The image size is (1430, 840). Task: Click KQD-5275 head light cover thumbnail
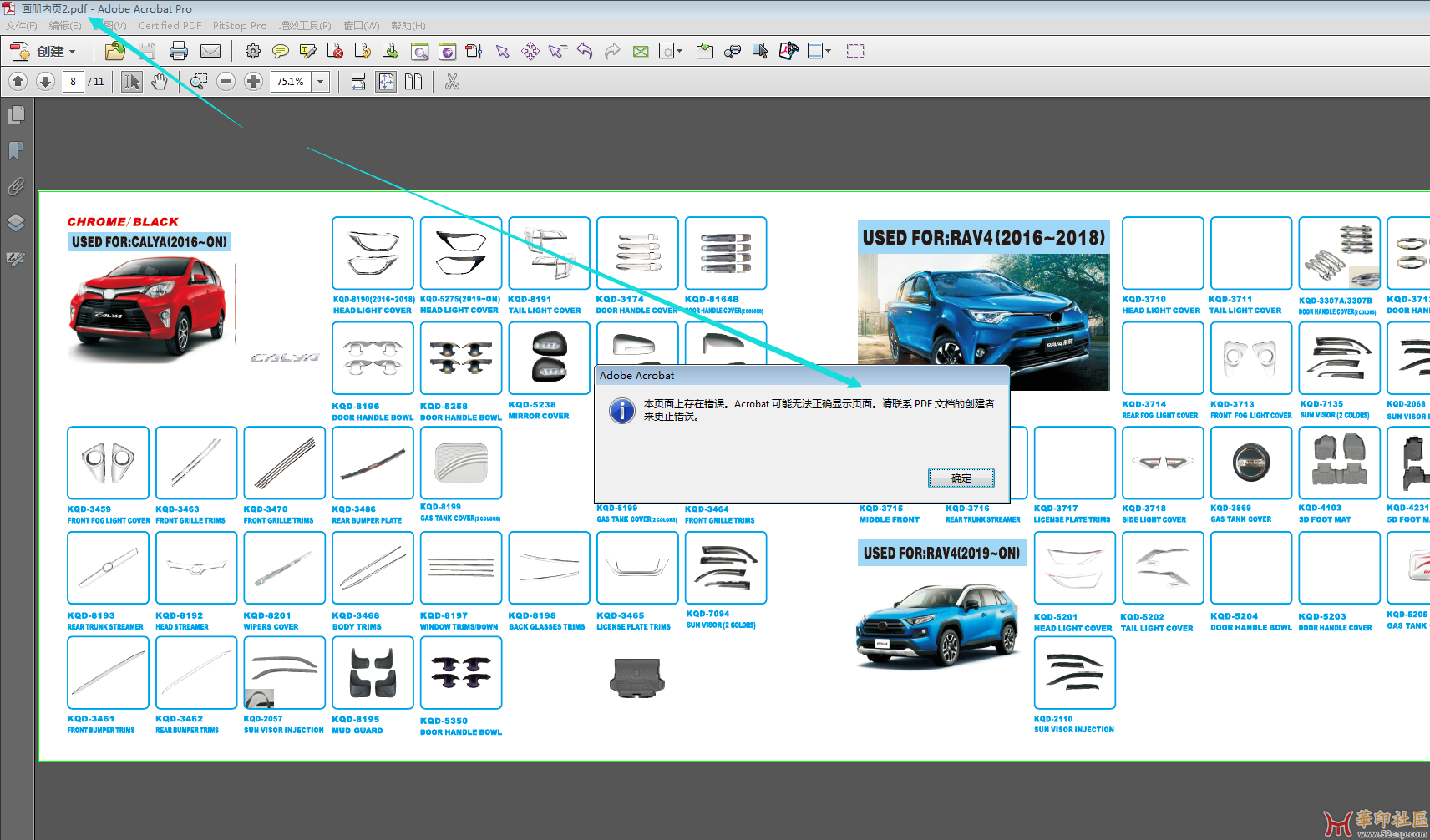(x=461, y=253)
